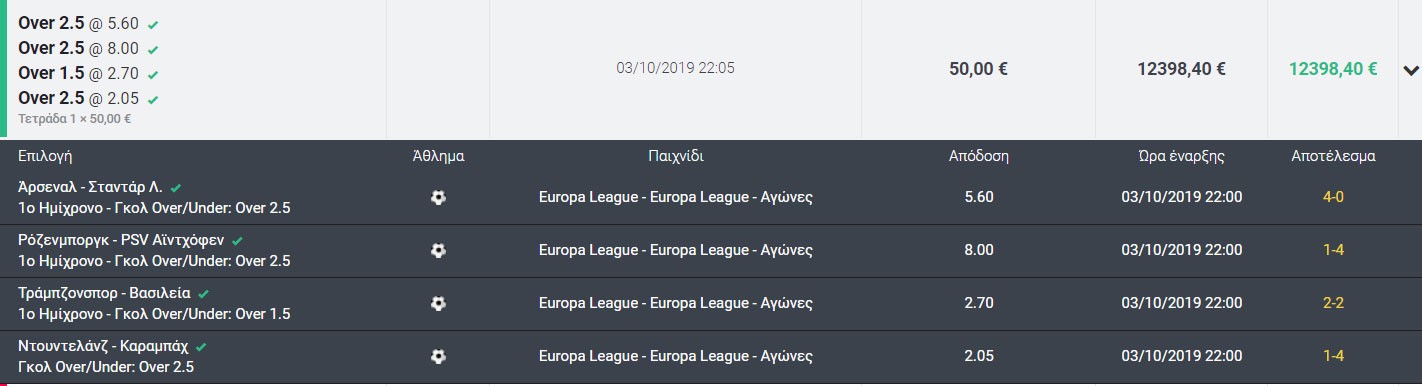
Task: Sort by the Απόδοση column header
Action: coord(979,156)
